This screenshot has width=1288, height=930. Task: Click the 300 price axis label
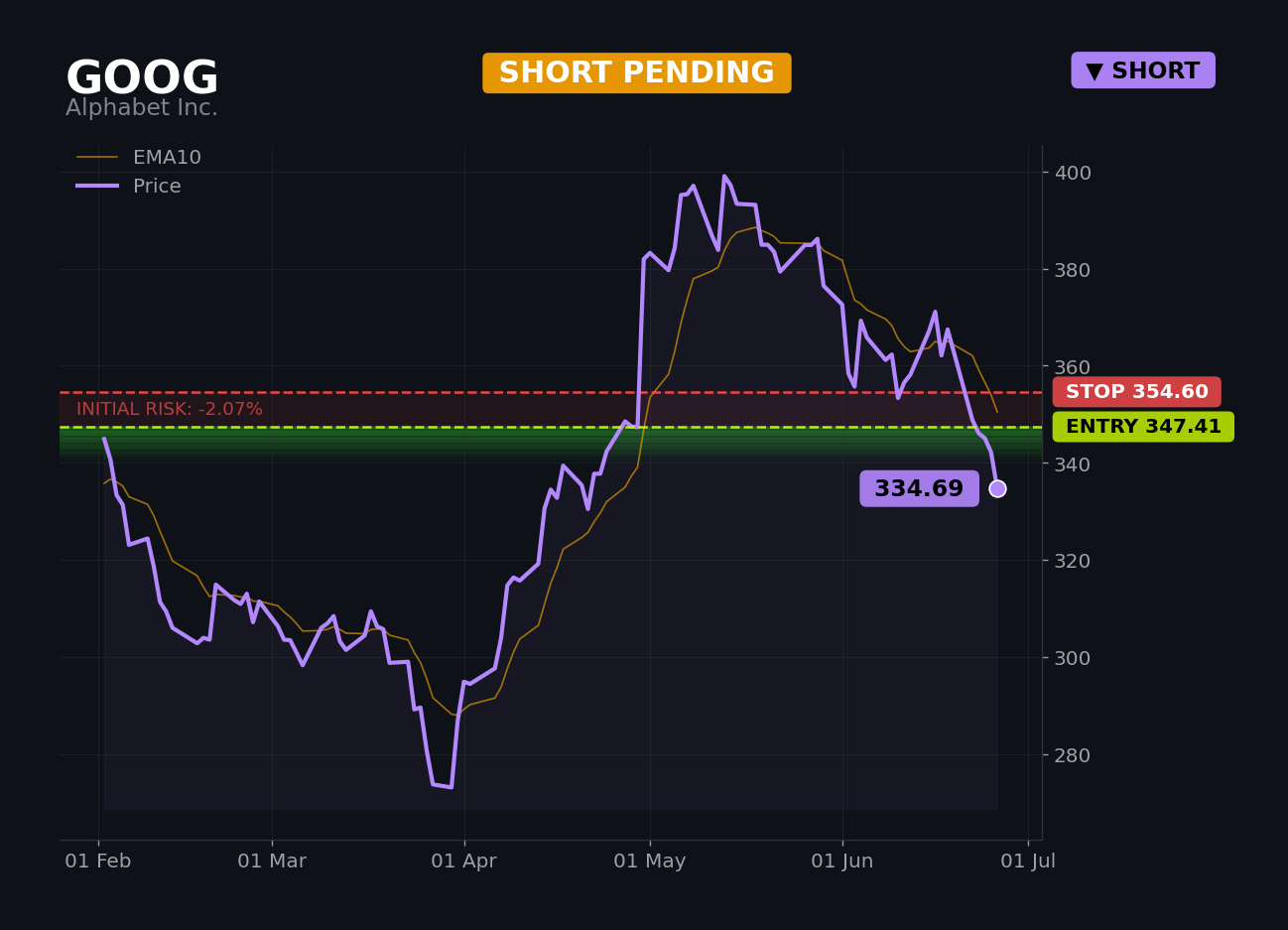click(1072, 658)
